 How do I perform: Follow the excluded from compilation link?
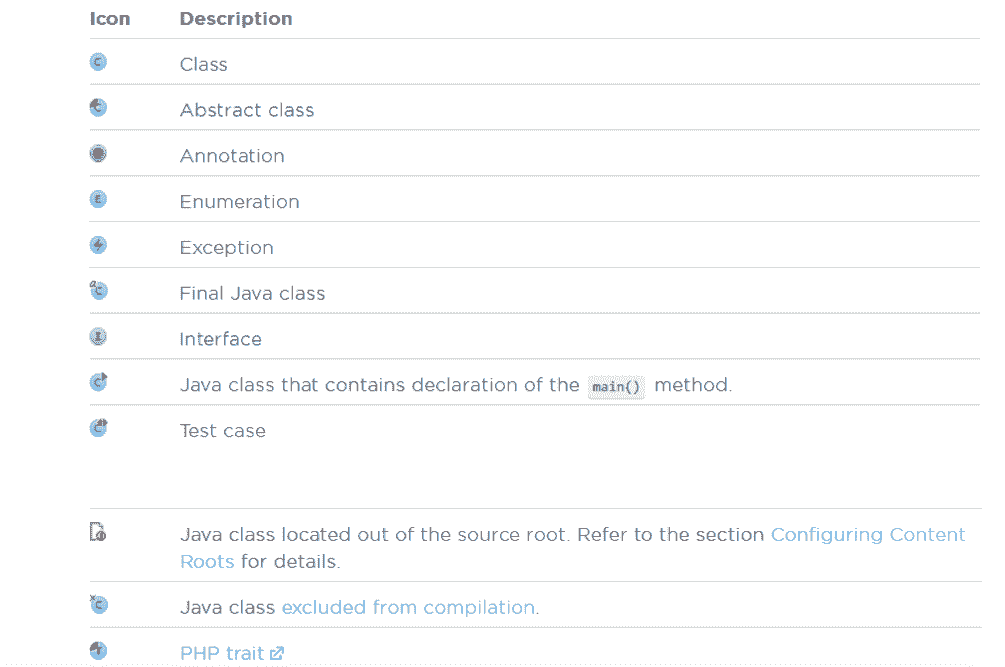pos(409,608)
